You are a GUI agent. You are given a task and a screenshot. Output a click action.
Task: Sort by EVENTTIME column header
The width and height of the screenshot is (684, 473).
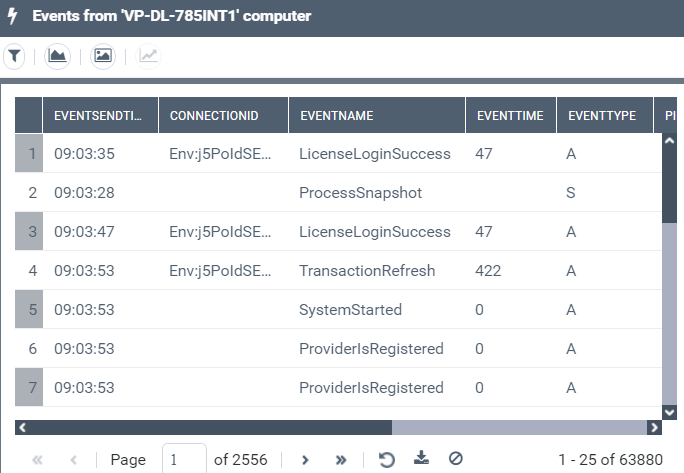click(x=510, y=116)
